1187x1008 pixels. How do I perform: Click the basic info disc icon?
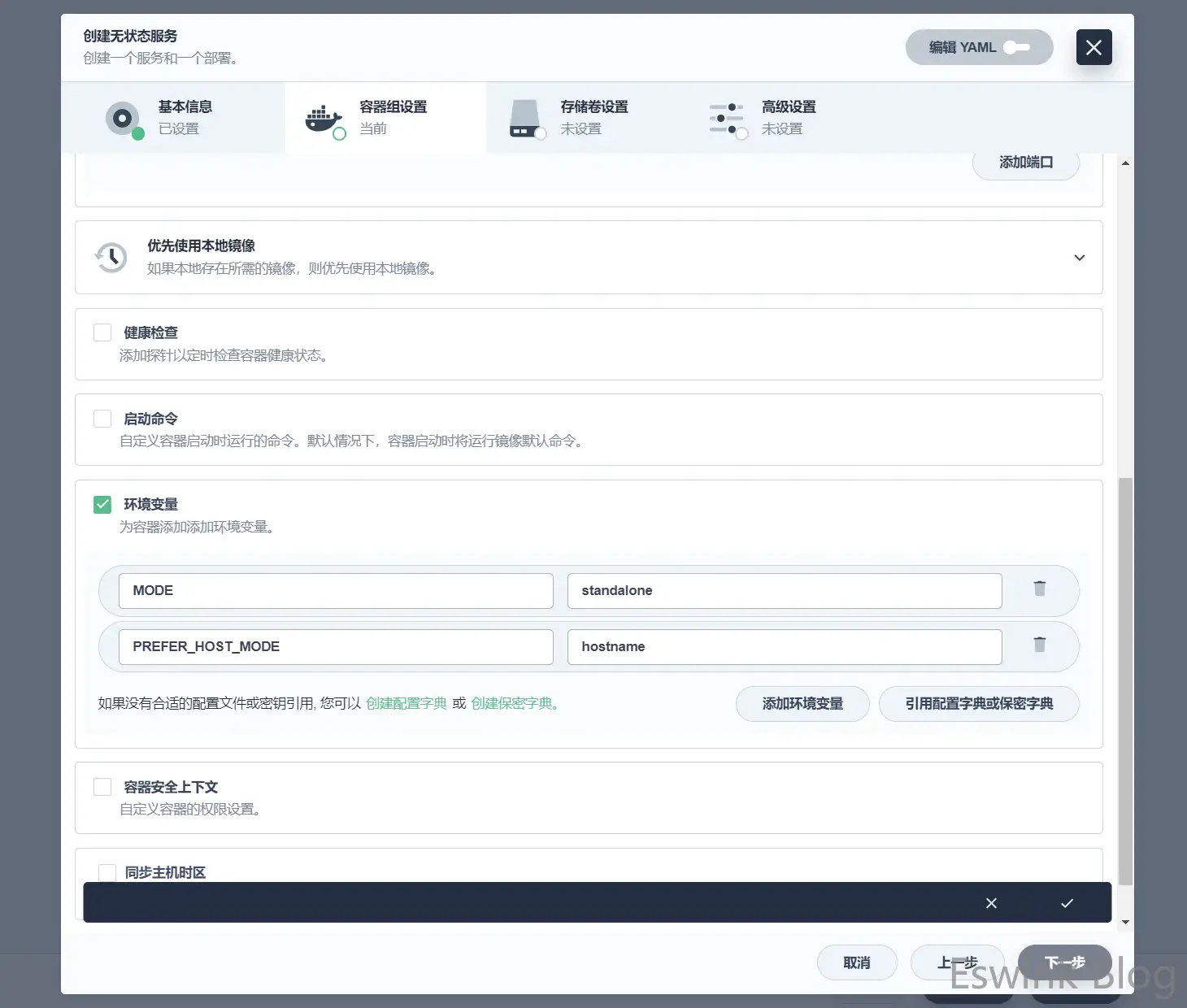point(123,119)
